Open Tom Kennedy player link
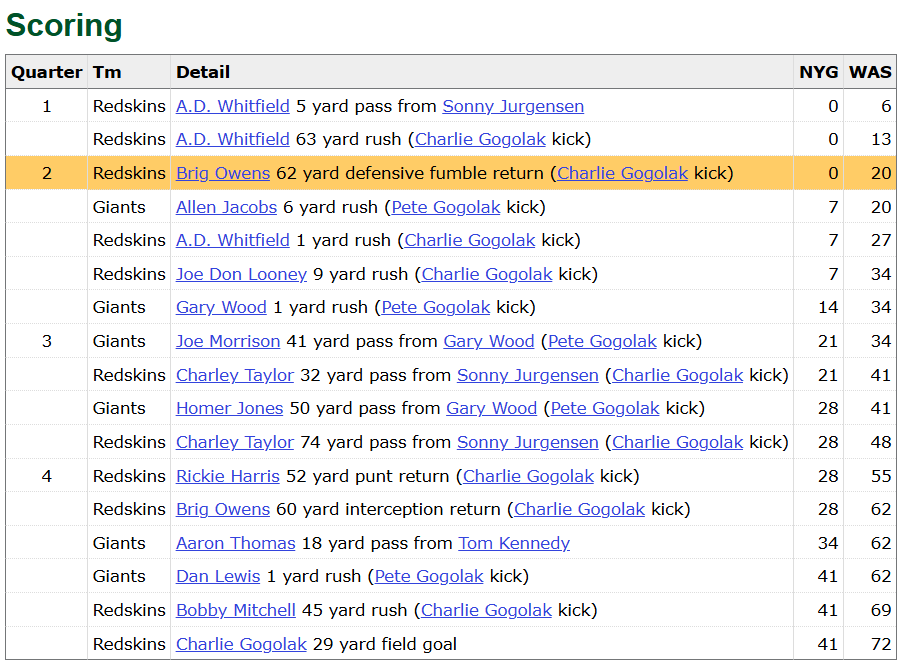 coord(514,542)
